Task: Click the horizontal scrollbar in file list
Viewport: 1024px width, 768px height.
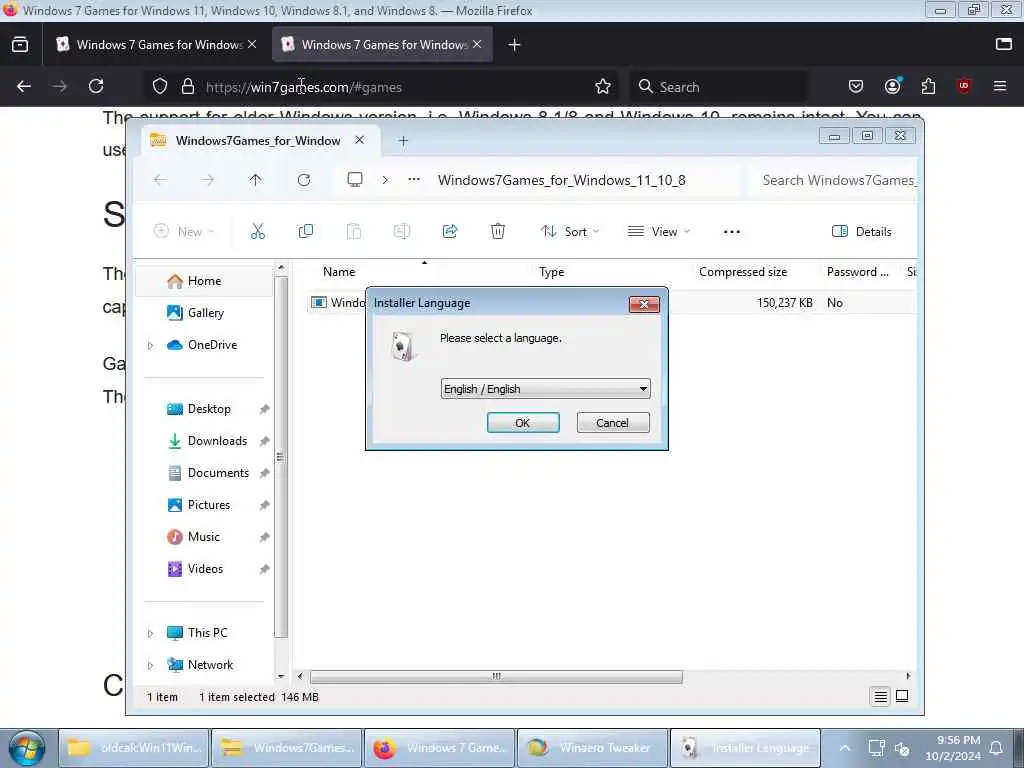Action: click(x=496, y=676)
